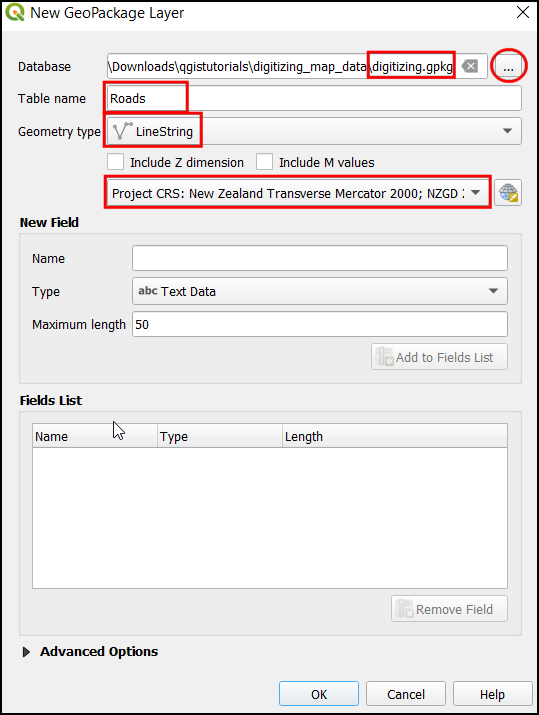Click the browse database file ellipsis button
The height and width of the screenshot is (715, 539).
click(508, 67)
